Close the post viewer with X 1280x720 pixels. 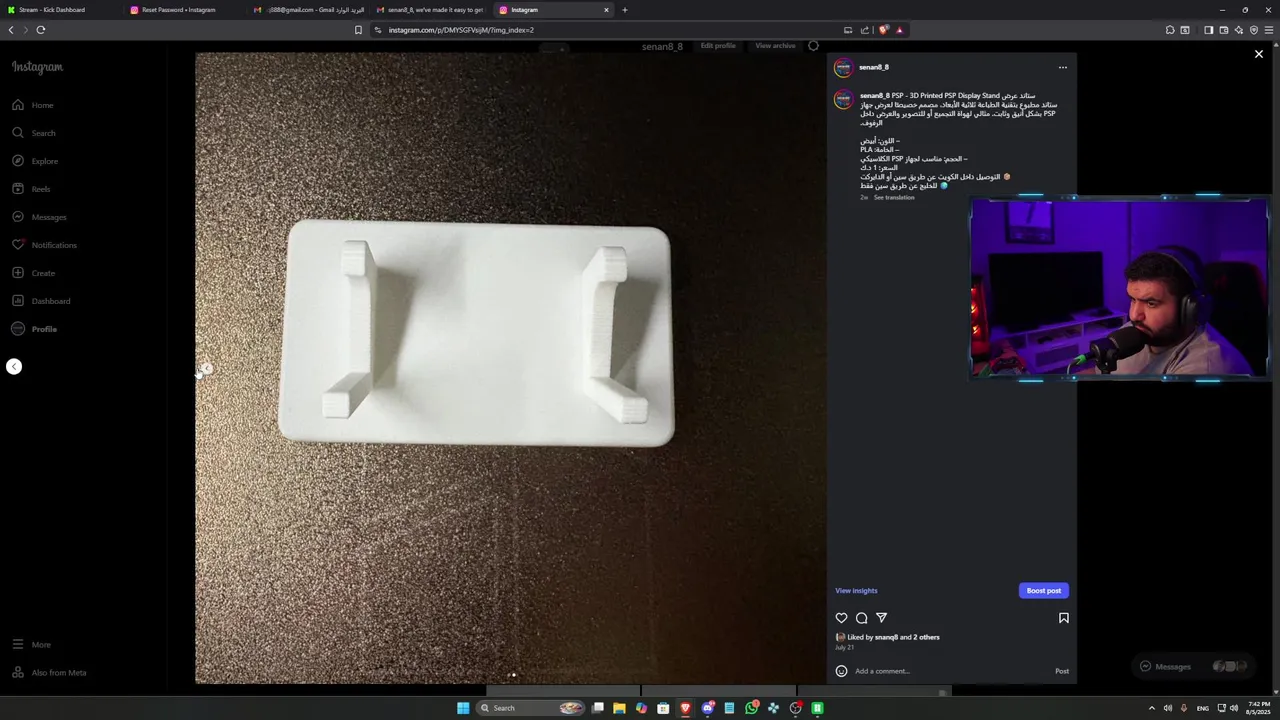1259,54
